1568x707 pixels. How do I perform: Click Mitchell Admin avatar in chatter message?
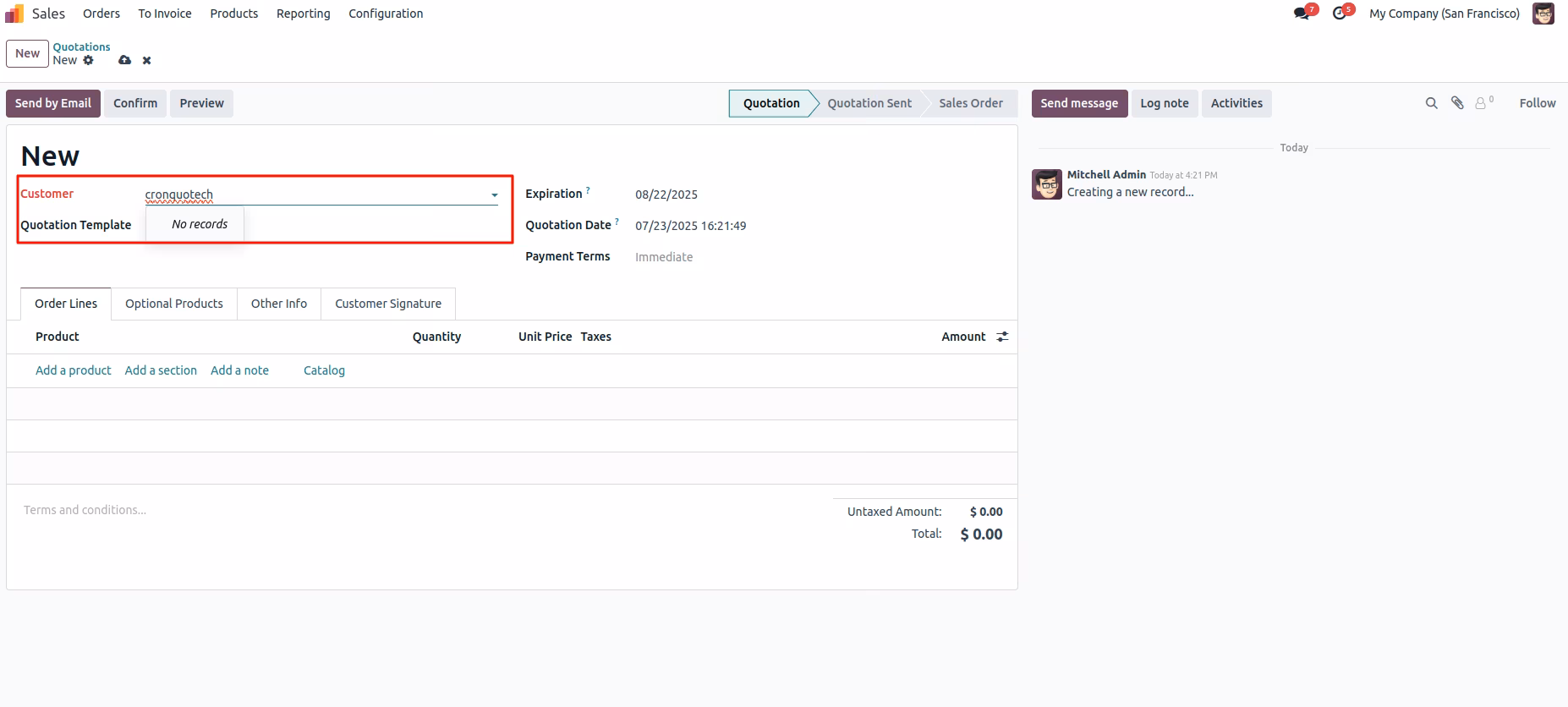point(1047,184)
